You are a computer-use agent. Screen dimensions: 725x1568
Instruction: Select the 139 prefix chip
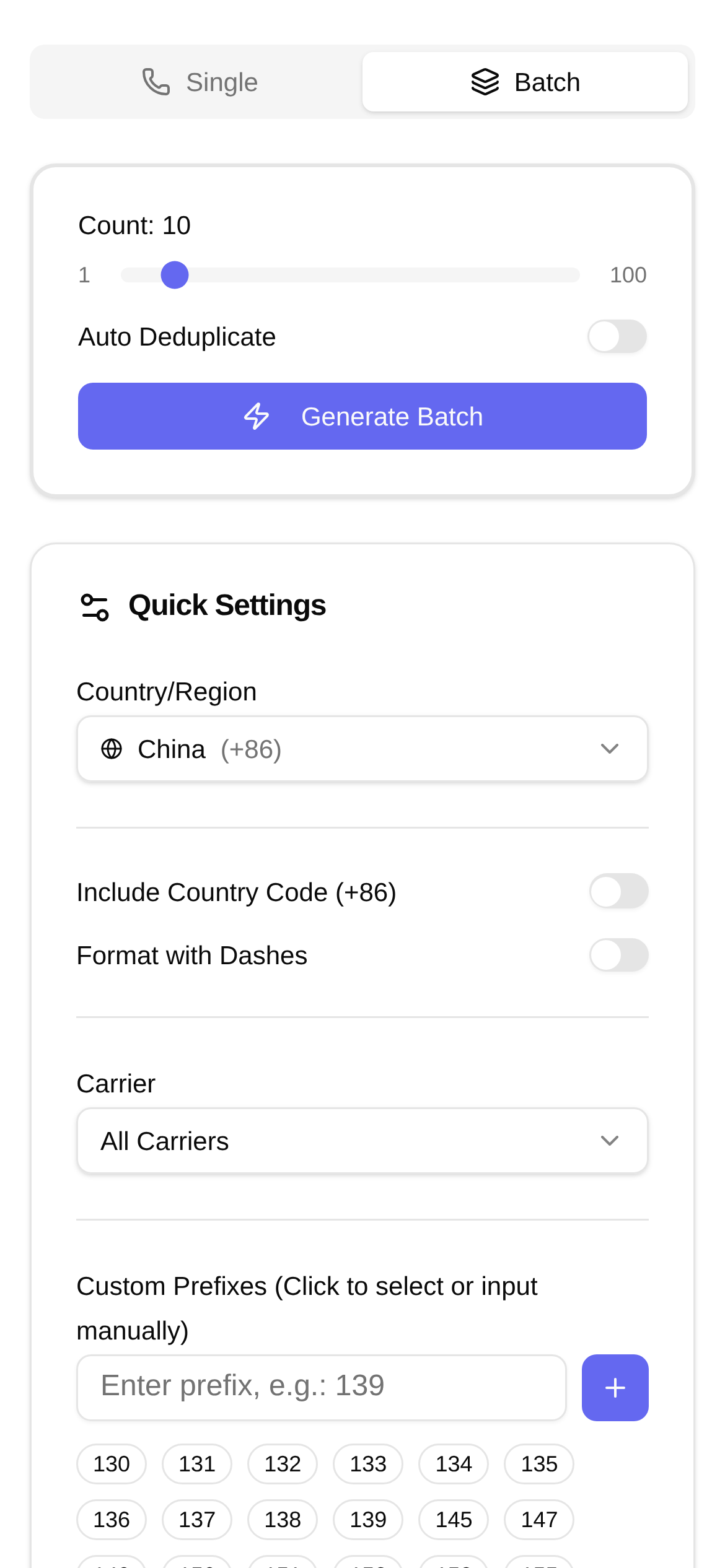pyautogui.click(x=367, y=1520)
